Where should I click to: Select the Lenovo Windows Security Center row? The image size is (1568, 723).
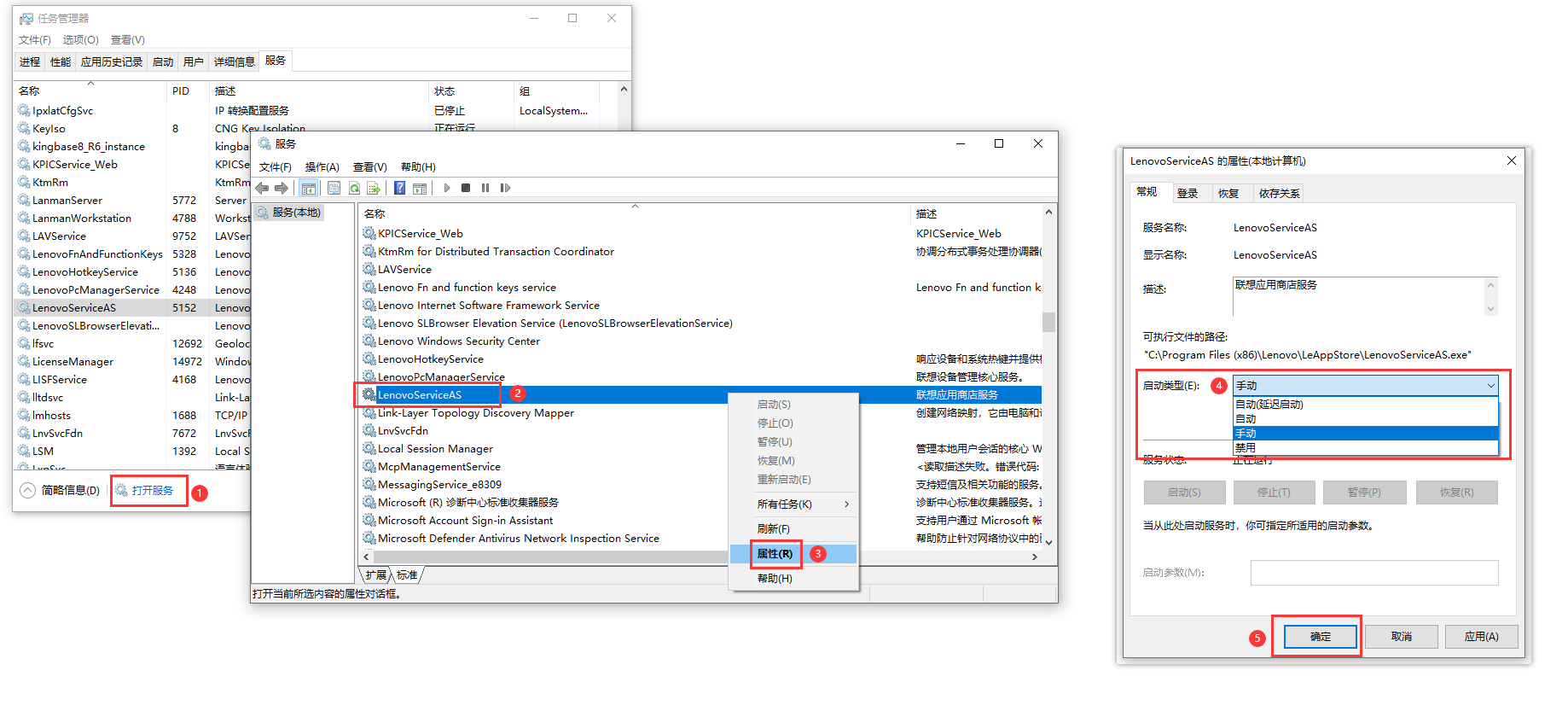[x=701, y=341]
